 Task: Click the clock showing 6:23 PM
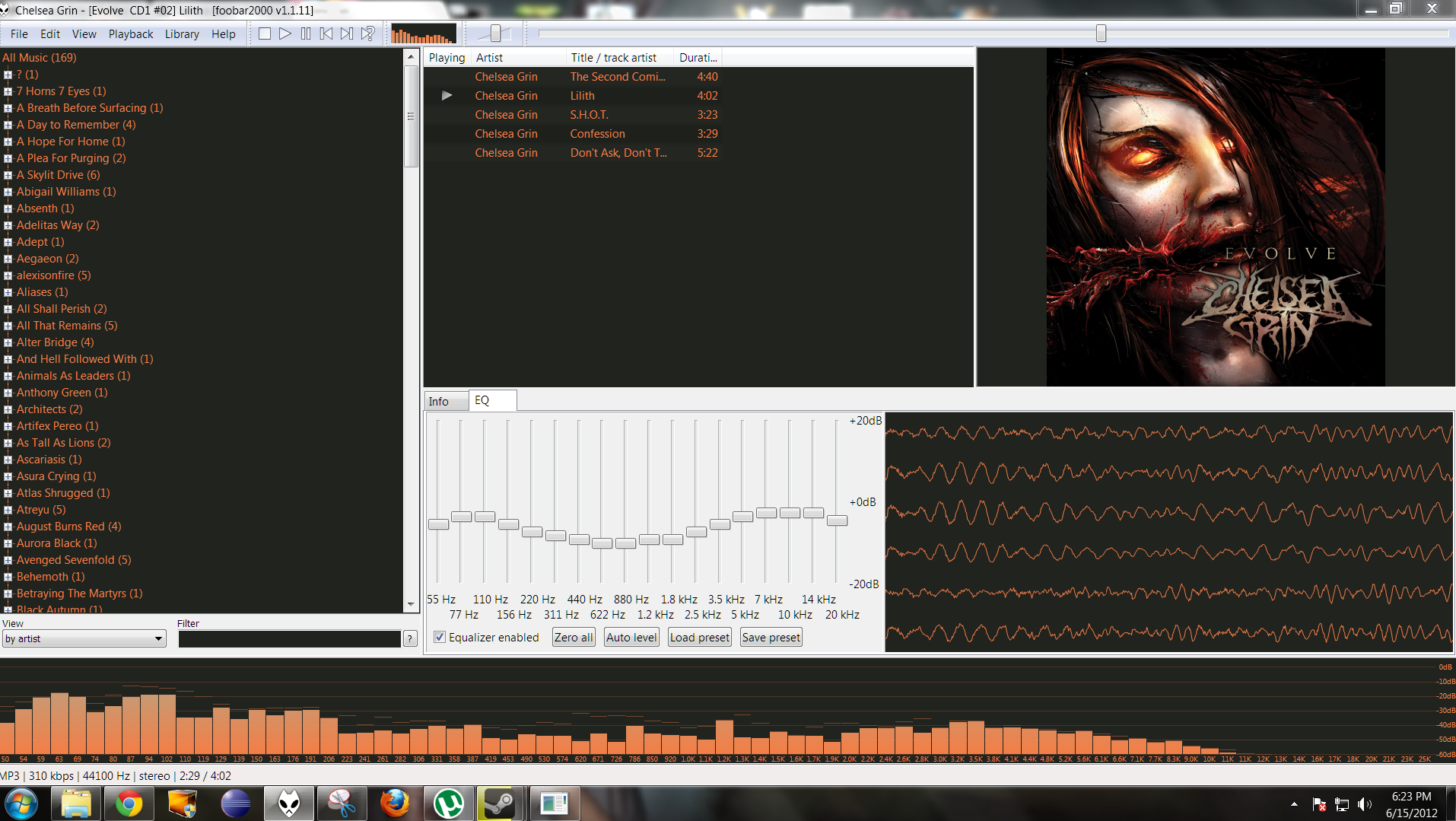(1411, 797)
